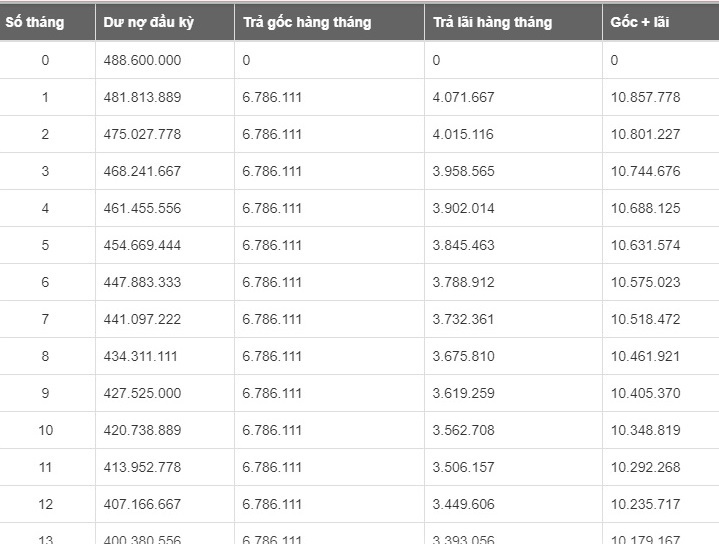Click interest value 3.449.606 in month 12
This screenshot has width=719, height=544.
[x=463, y=504]
